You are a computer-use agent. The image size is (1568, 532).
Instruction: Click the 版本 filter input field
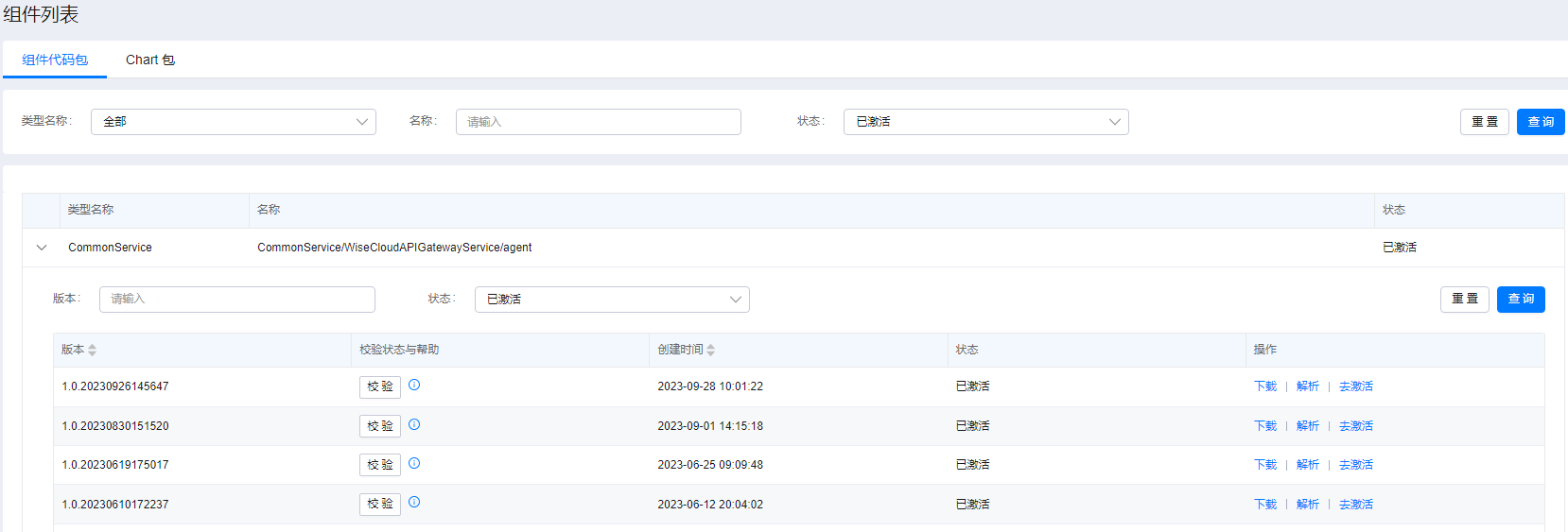pyautogui.click(x=236, y=300)
